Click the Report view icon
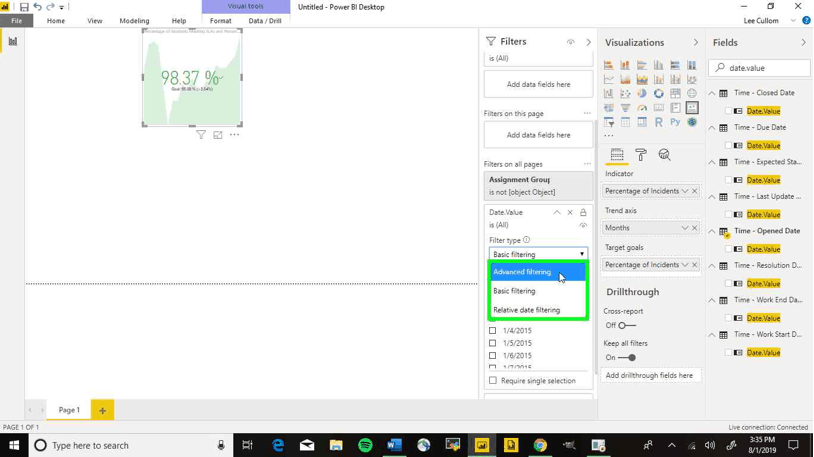This screenshot has width=814, height=457. pyautogui.click(x=12, y=41)
